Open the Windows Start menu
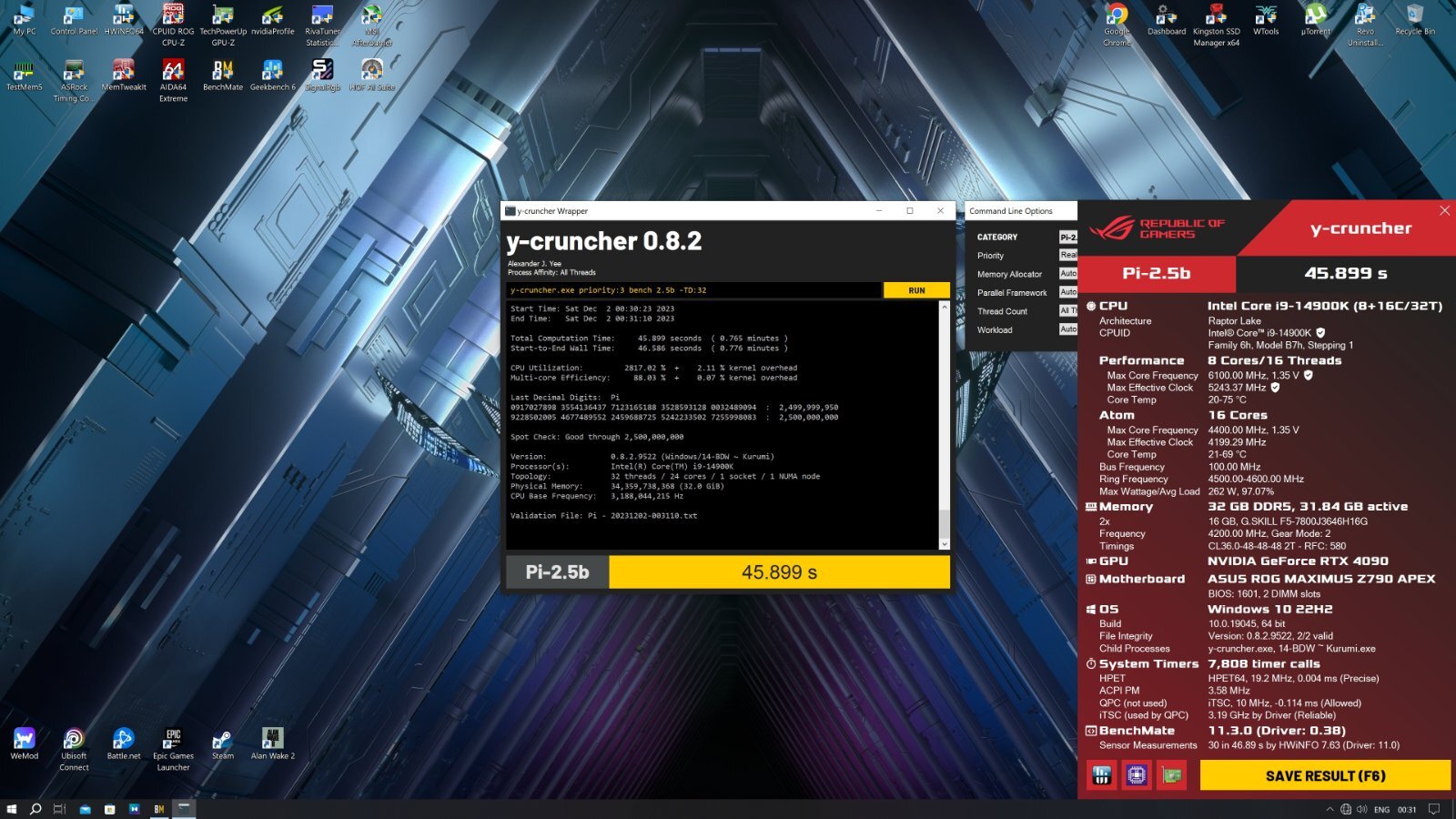 pos(12,809)
